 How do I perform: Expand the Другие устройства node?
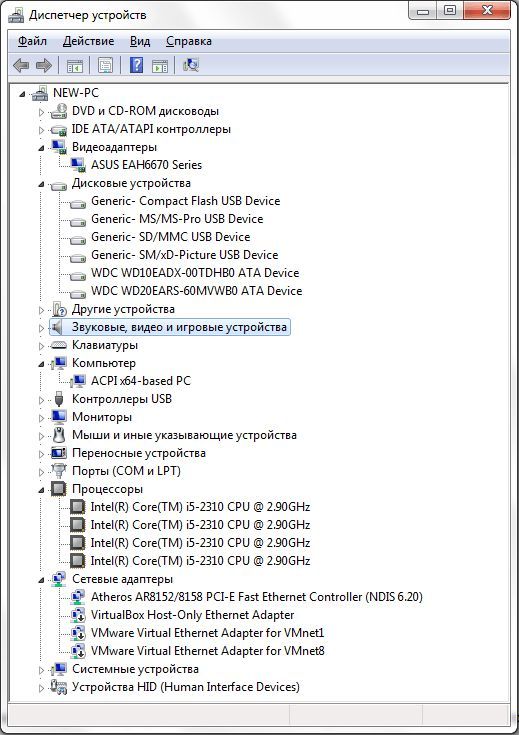point(41,310)
